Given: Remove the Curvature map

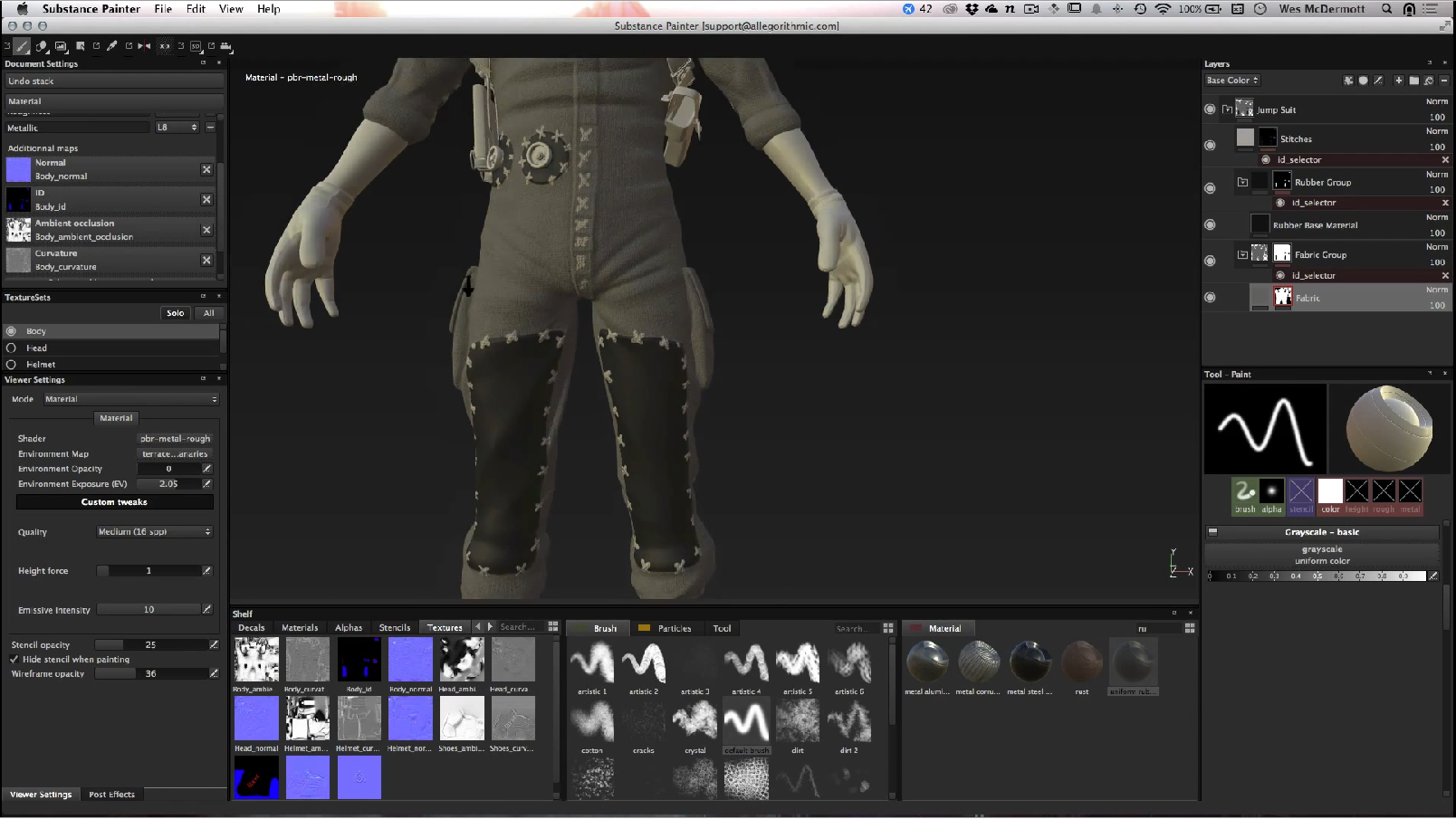Looking at the screenshot, I should [206, 260].
